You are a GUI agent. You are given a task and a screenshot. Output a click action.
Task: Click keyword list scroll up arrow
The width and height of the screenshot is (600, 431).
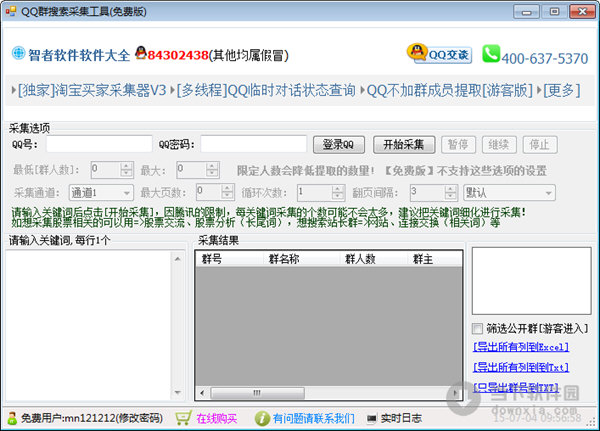(178, 259)
